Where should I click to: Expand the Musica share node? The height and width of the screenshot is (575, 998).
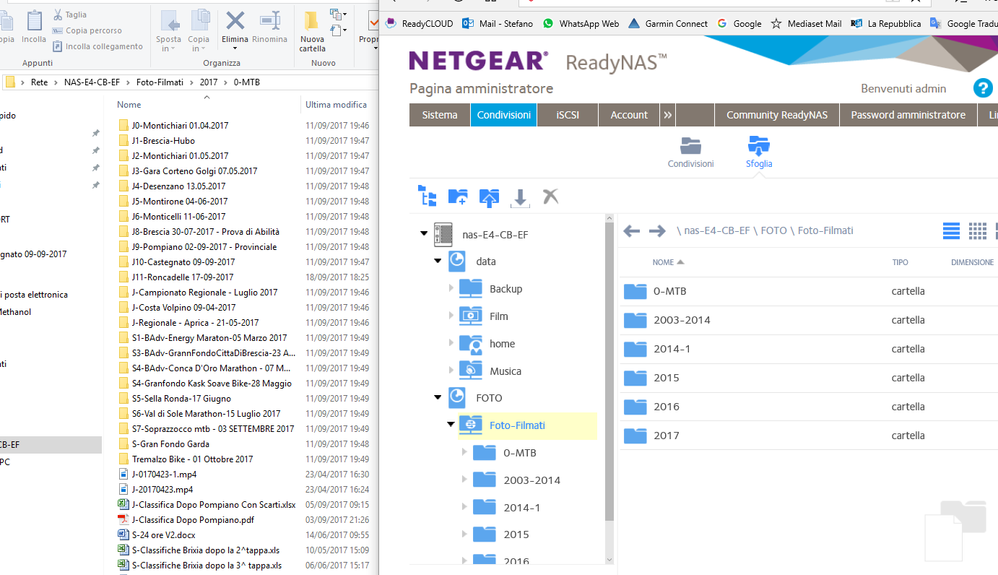click(451, 370)
